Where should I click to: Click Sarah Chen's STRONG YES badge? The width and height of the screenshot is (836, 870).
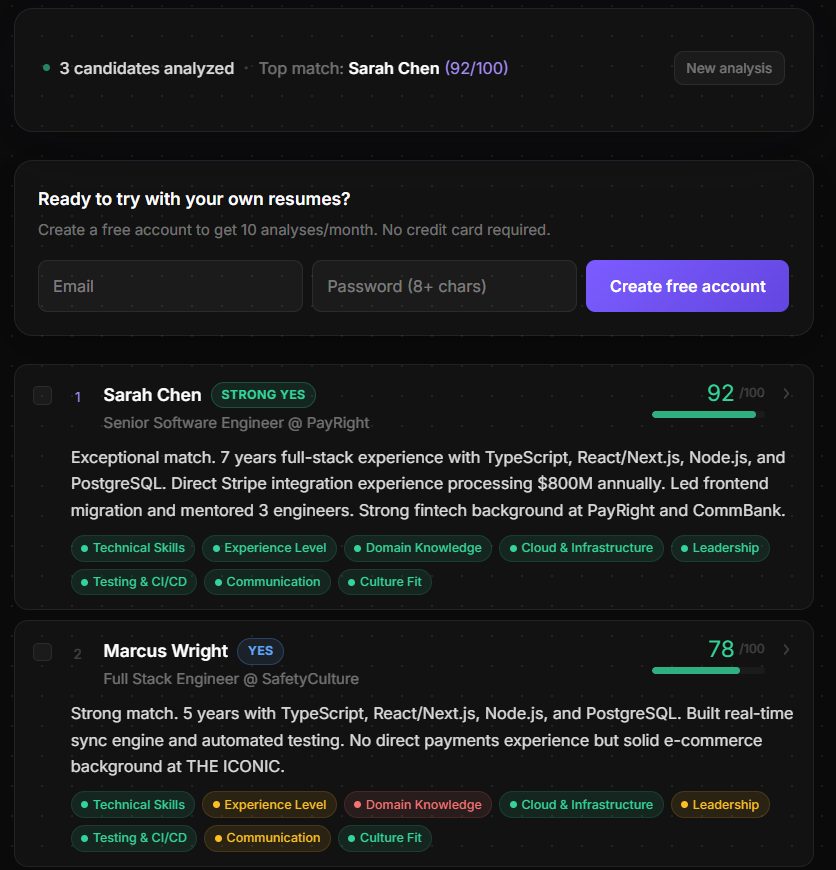[x=263, y=395]
